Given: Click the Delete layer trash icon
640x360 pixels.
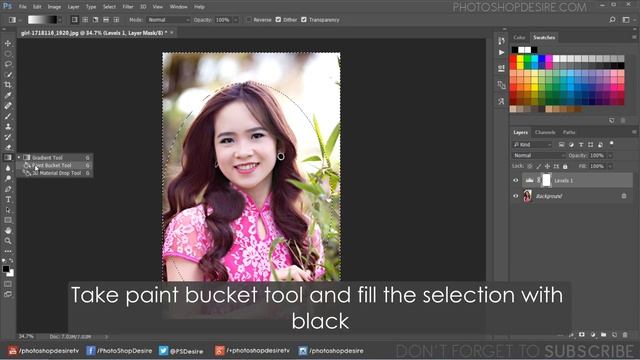Looking at the screenshot, I should click(625, 335).
